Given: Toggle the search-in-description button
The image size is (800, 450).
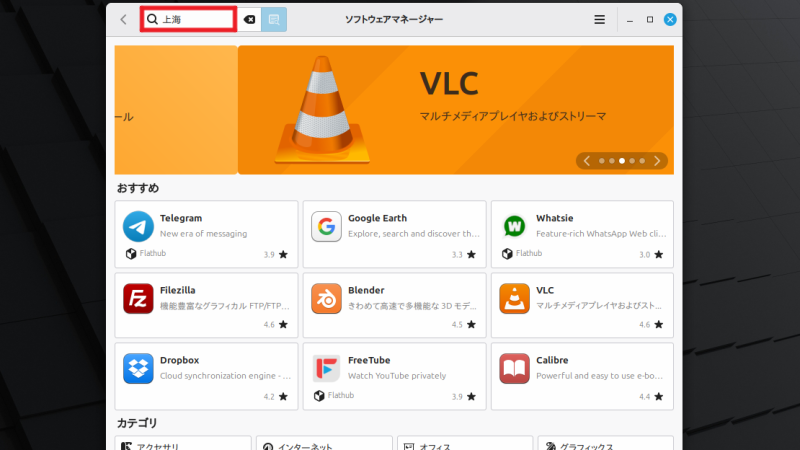Looking at the screenshot, I should (x=274, y=19).
